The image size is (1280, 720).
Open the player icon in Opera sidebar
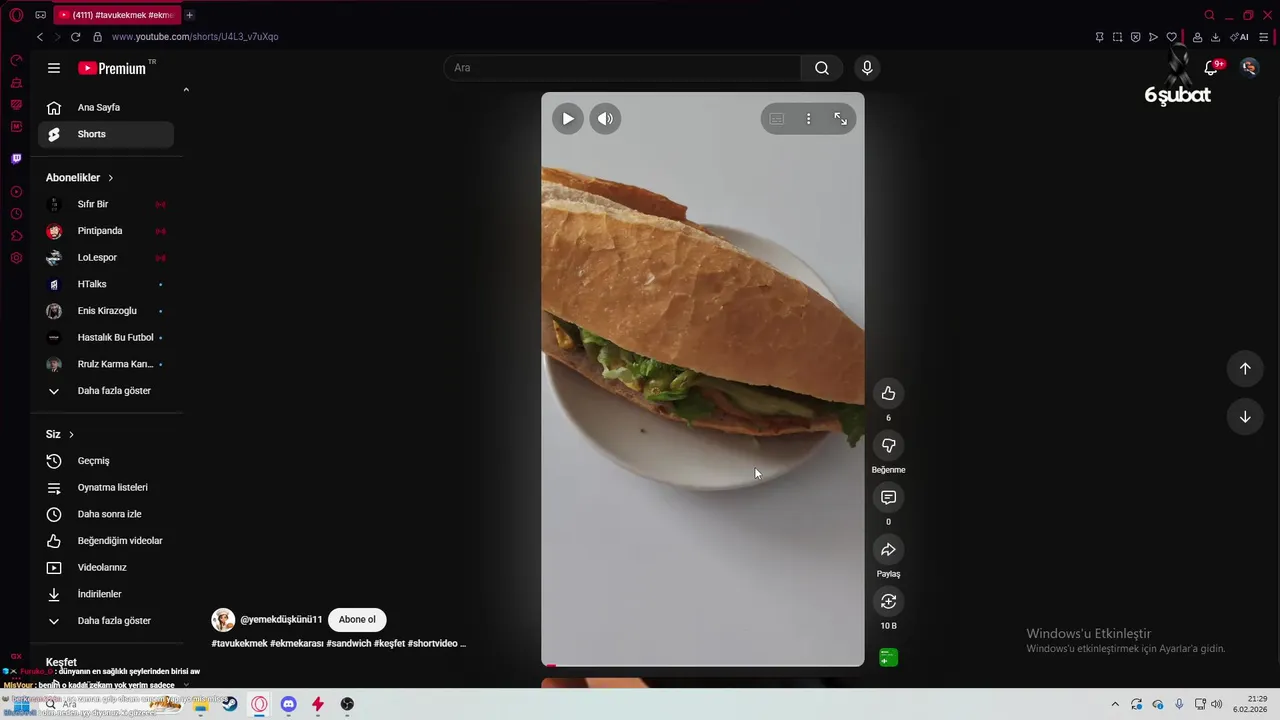[16, 192]
